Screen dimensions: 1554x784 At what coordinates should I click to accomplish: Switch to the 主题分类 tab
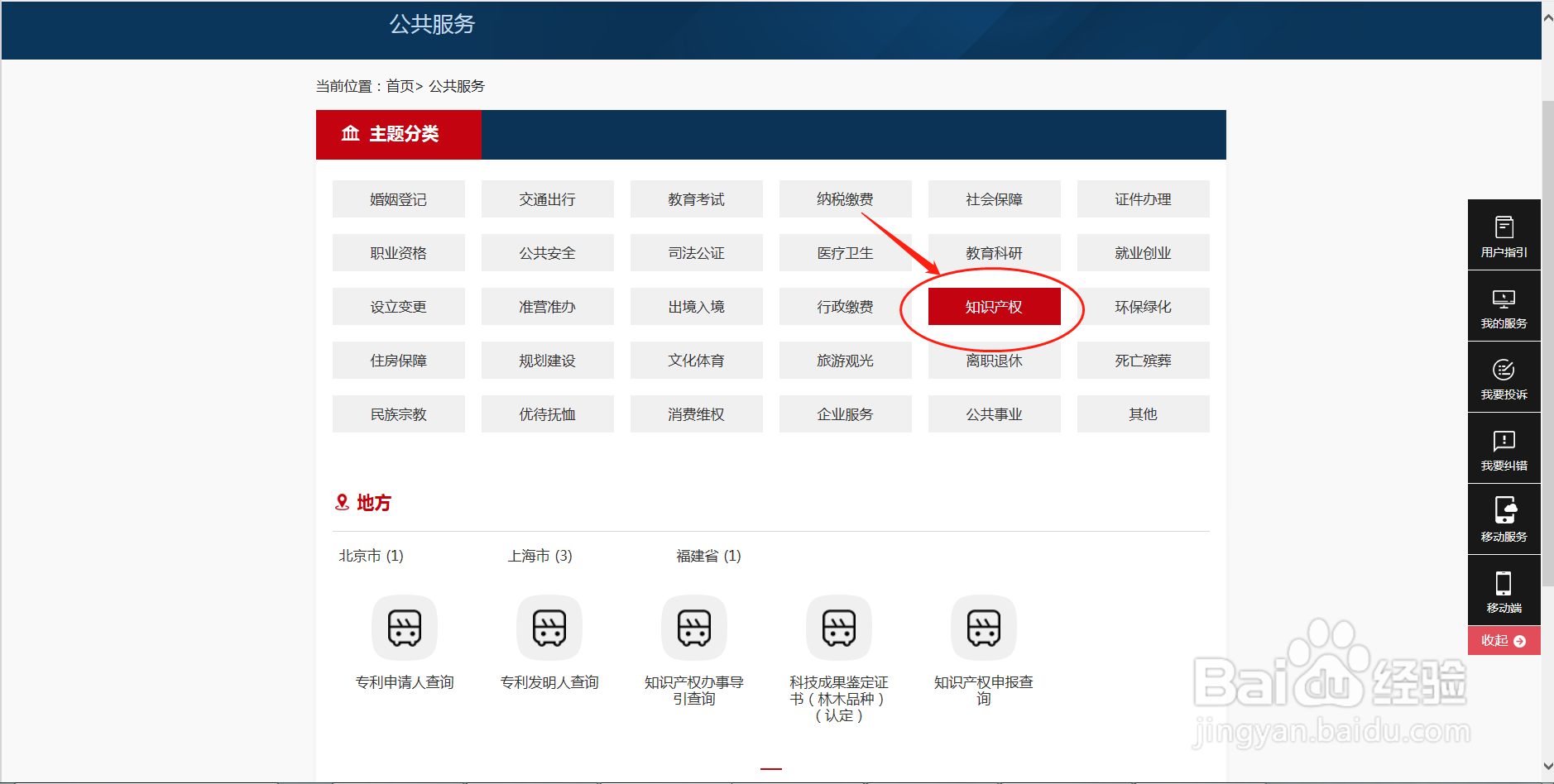coord(399,134)
